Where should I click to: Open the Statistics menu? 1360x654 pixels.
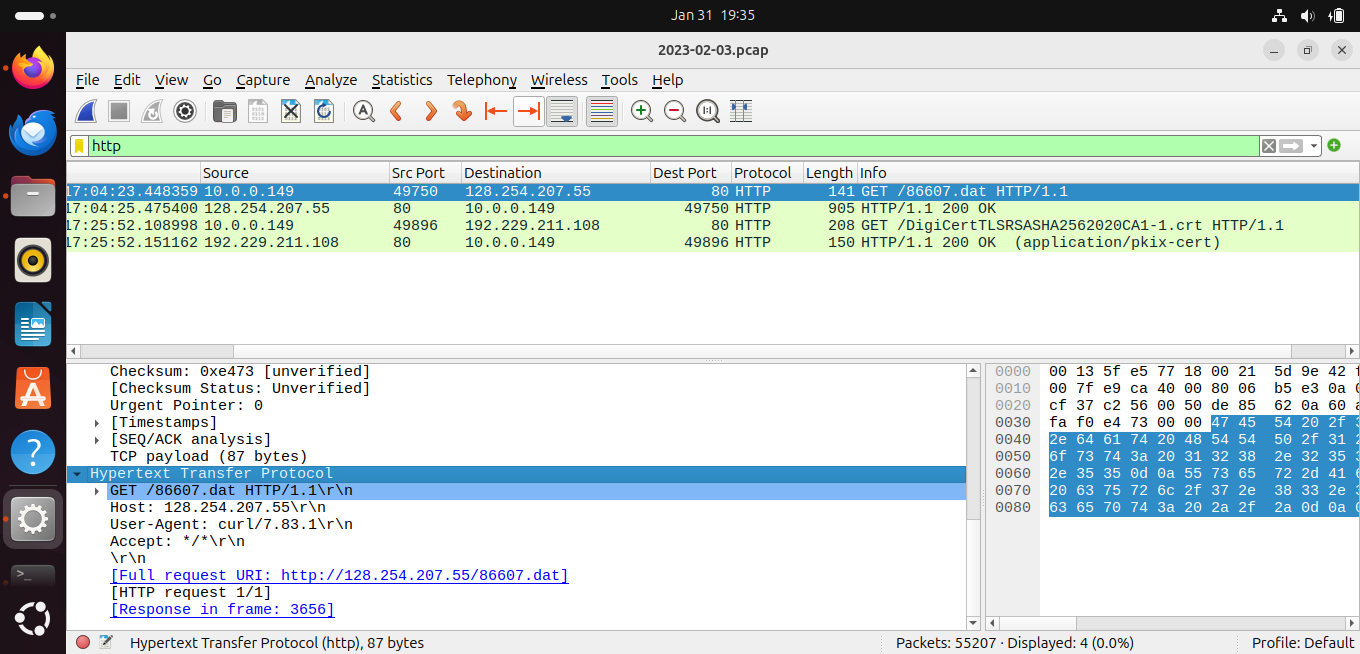[x=402, y=80]
